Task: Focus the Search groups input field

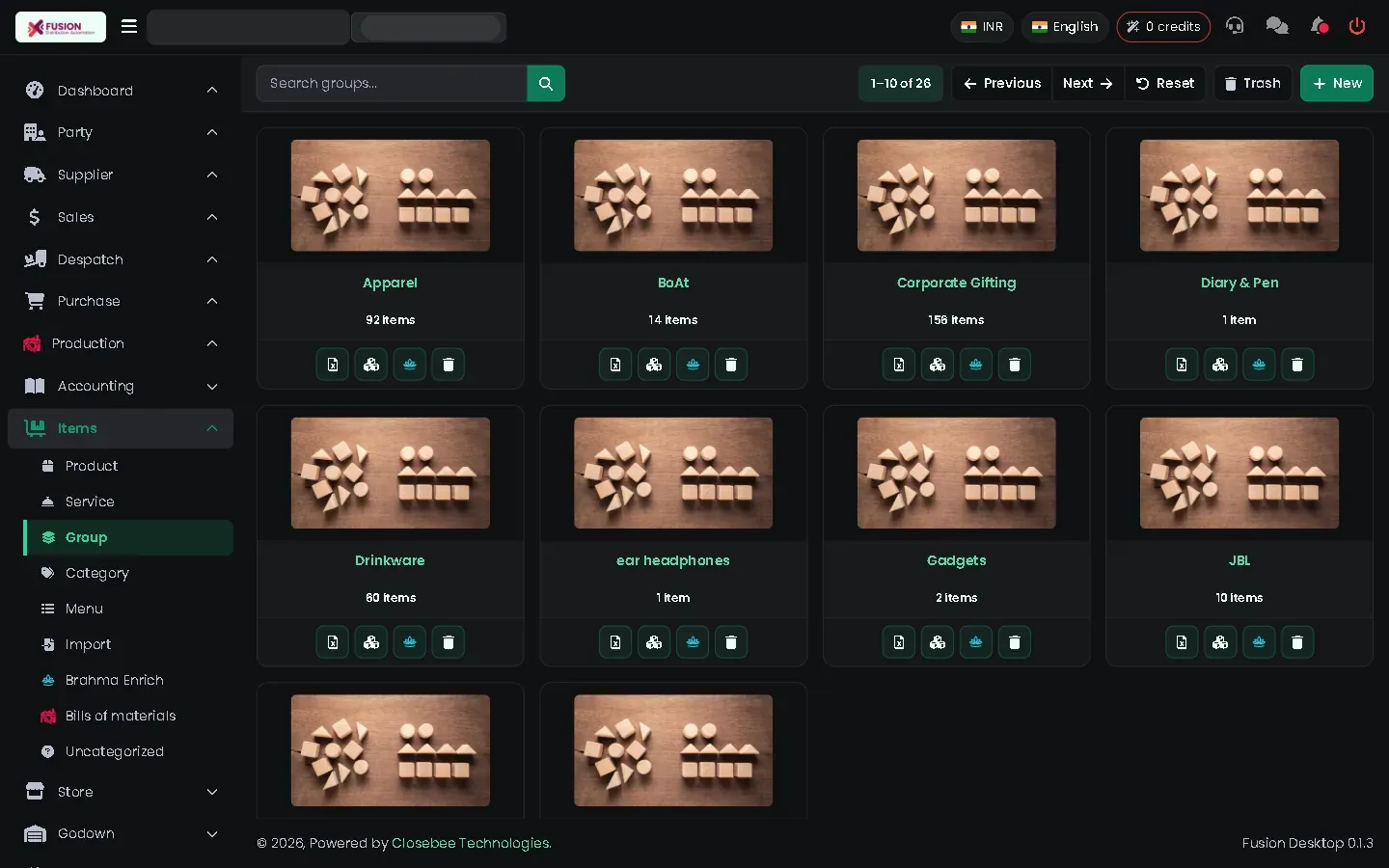Action: 392,84
